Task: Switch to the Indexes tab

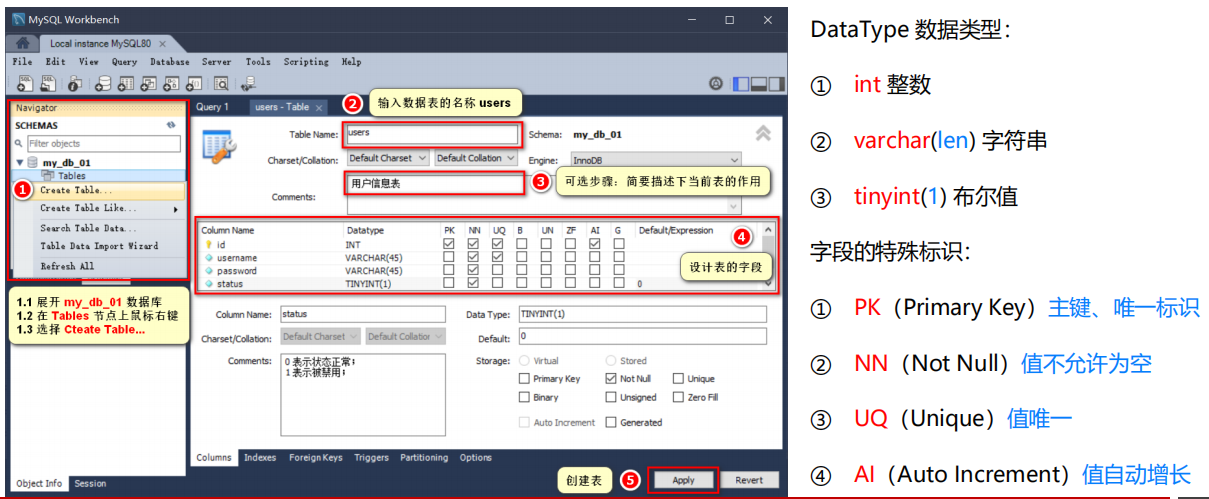Action: (260, 458)
